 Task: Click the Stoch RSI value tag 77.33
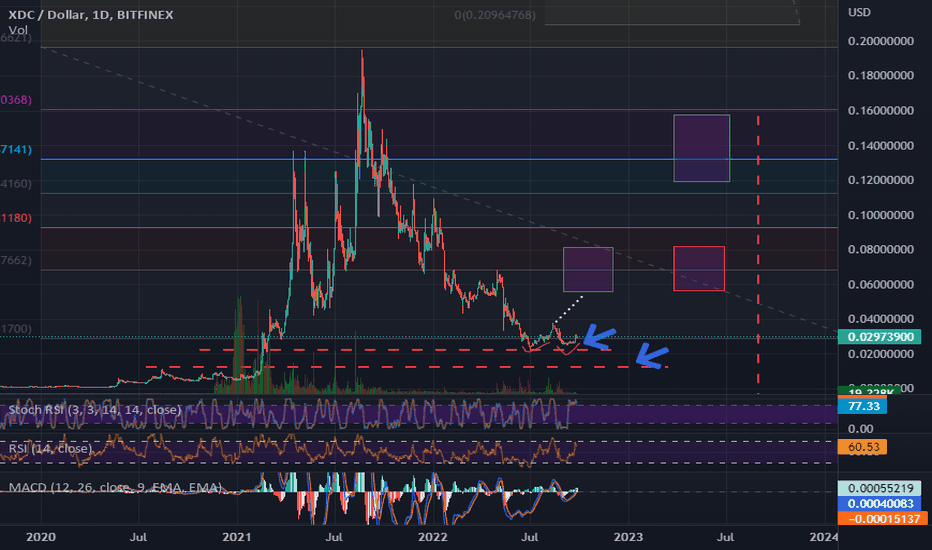862,406
